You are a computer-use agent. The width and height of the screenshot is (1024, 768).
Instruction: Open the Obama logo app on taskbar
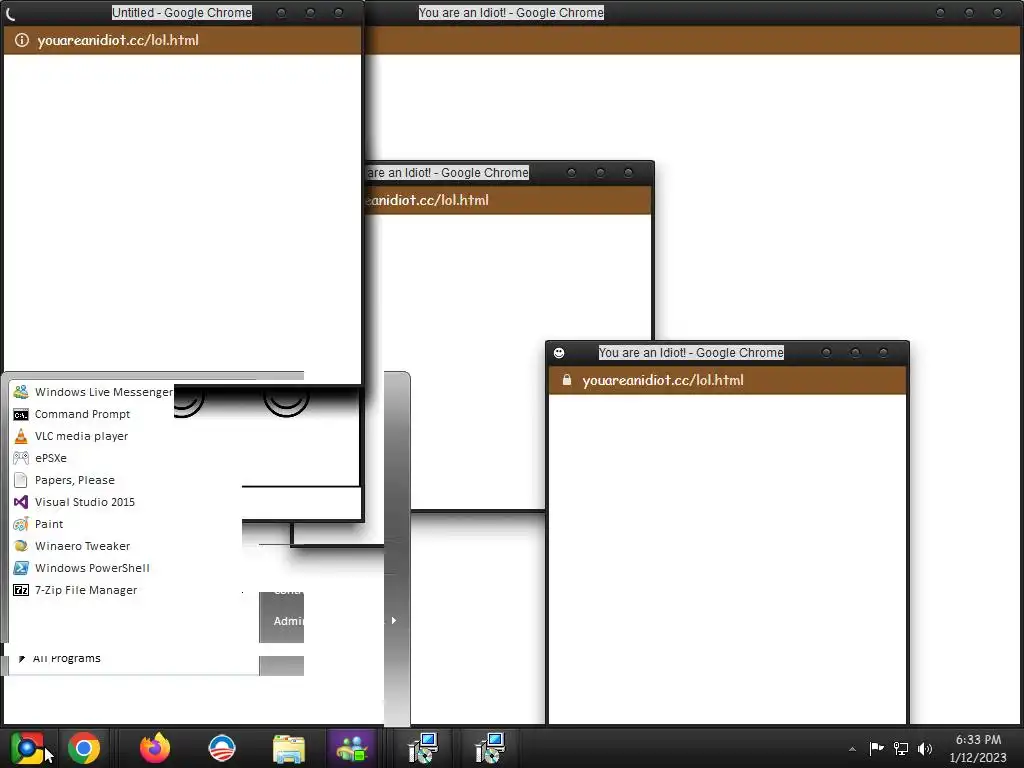click(x=221, y=748)
